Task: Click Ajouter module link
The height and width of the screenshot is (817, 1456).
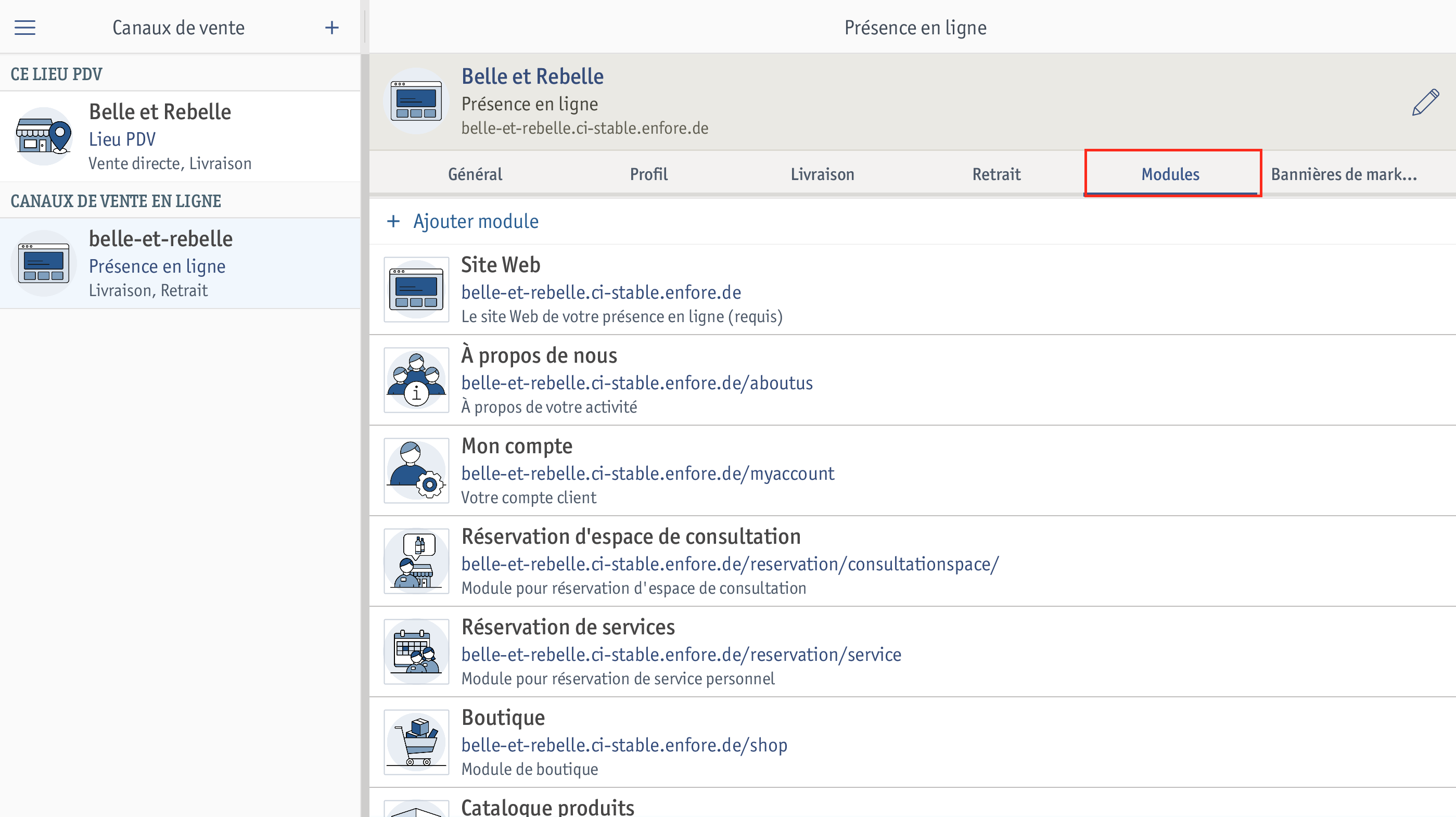Action: pos(476,221)
